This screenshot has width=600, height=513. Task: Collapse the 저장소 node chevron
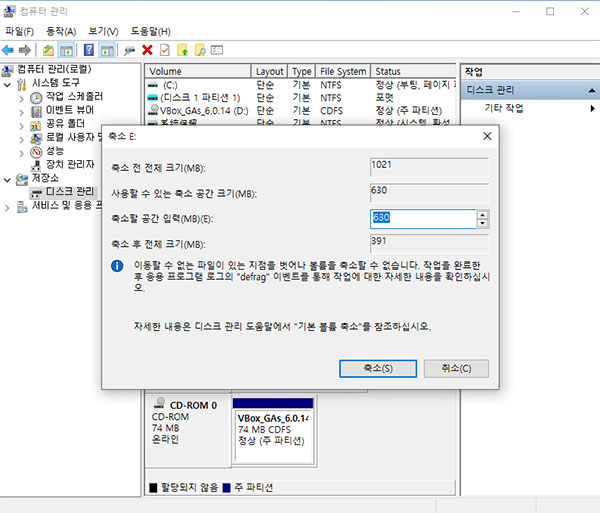click(x=7, y=180)
